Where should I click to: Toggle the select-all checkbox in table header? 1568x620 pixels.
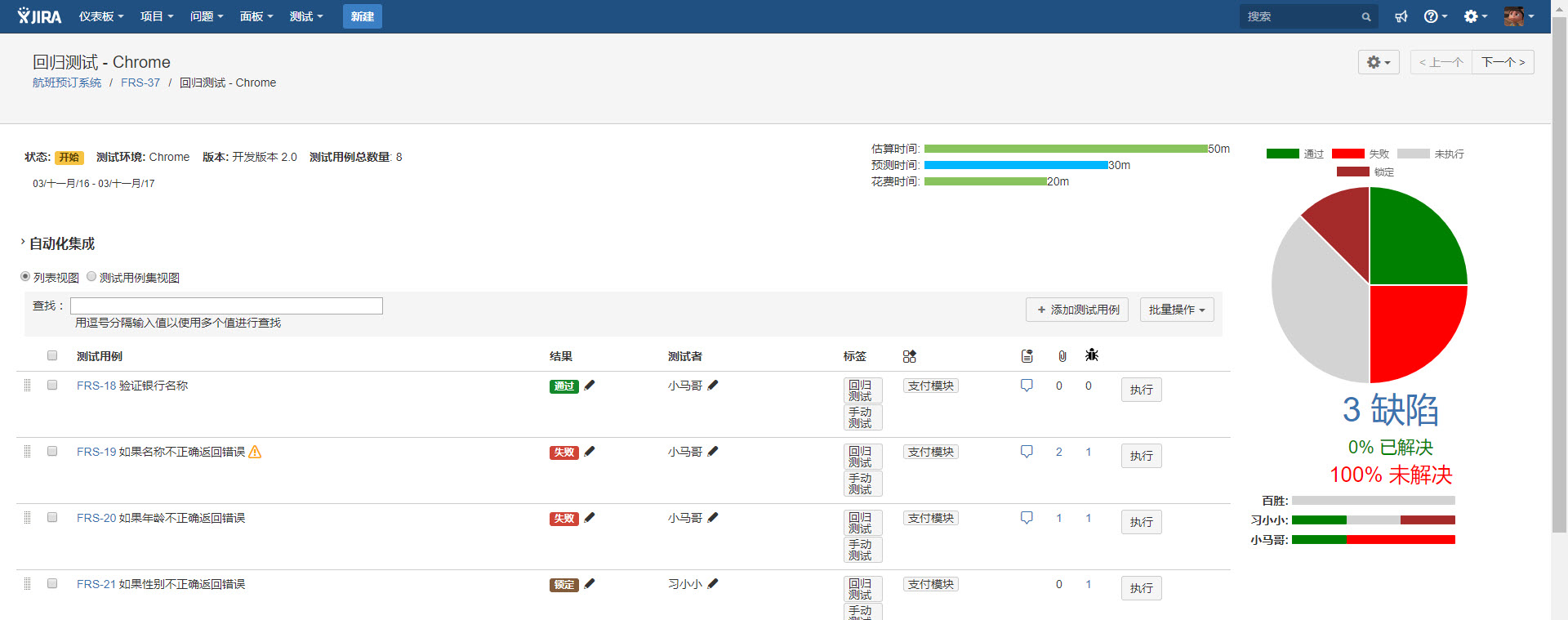pyautogui.click(x=52, y=355)
